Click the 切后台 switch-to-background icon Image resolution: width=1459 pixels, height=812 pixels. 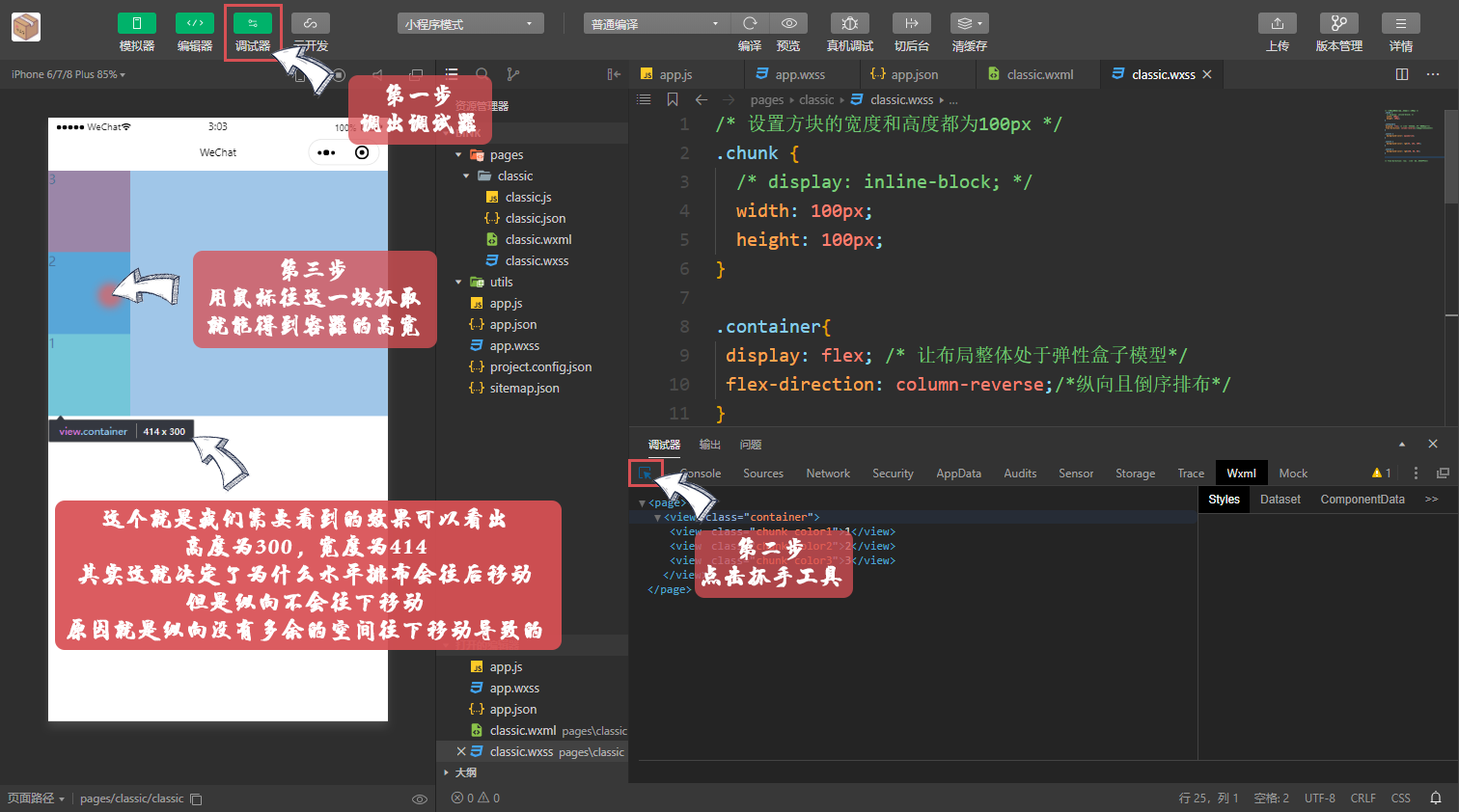[x=912, y=23]
